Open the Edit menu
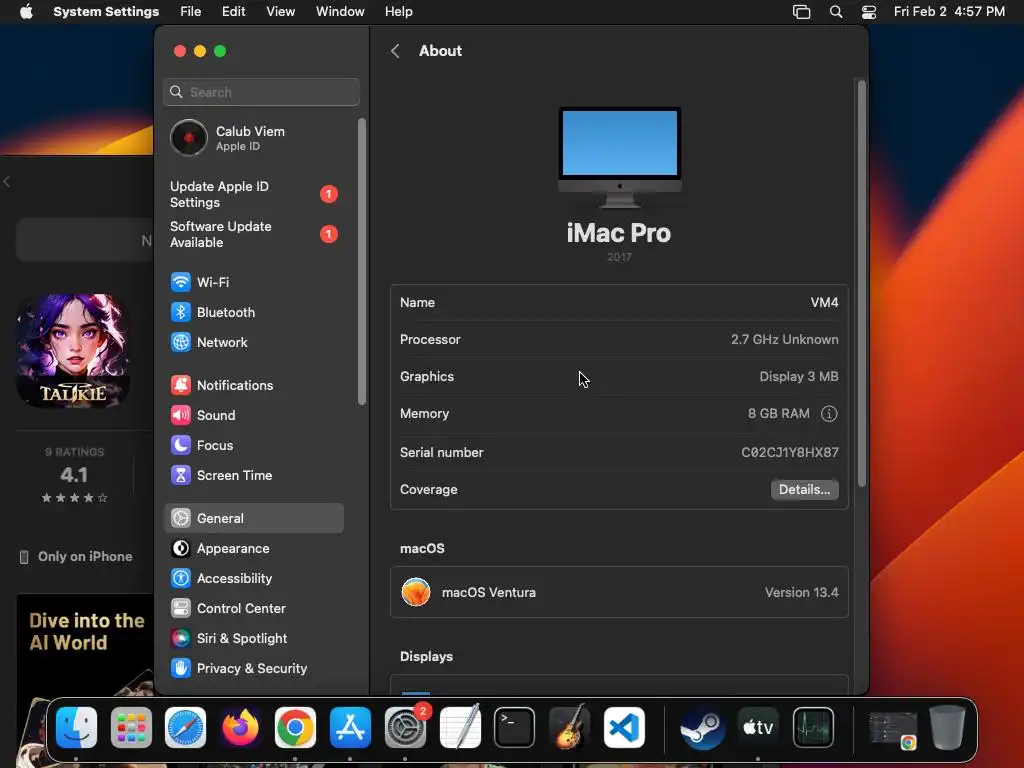1024x768 pixels. [233, 12]
